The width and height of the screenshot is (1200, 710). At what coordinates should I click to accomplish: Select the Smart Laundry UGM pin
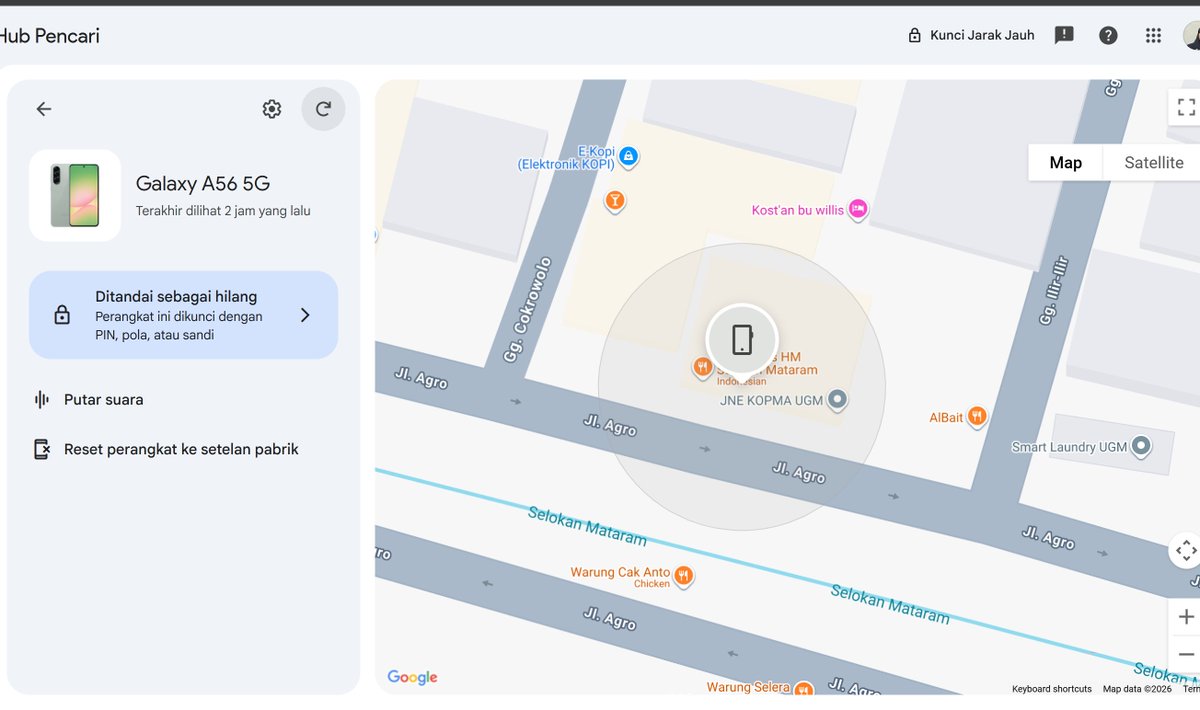point(1139,446)
